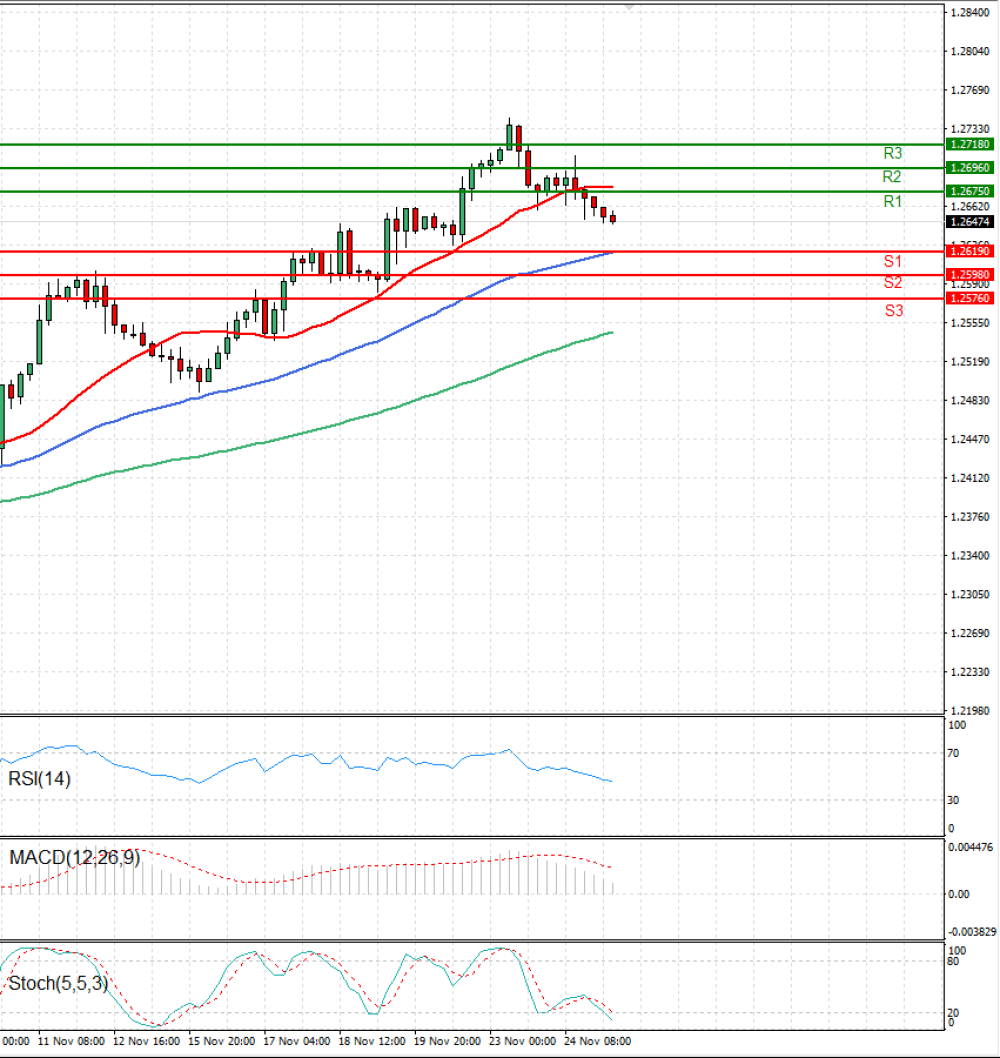Click the RSI(14) indicator label
Screen dimensions: 1000x1058
coord(39,779)
